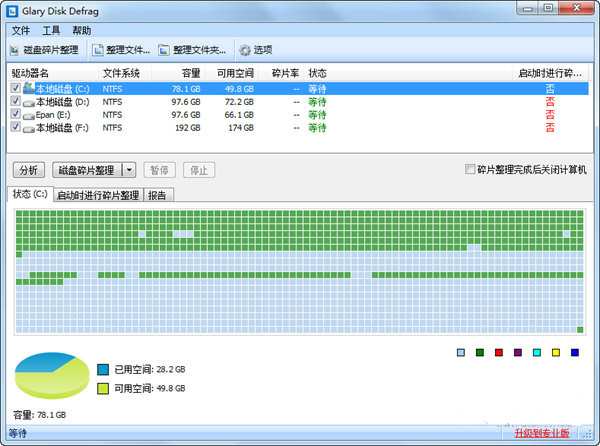Click the red legend swatch

coord(499,352)
